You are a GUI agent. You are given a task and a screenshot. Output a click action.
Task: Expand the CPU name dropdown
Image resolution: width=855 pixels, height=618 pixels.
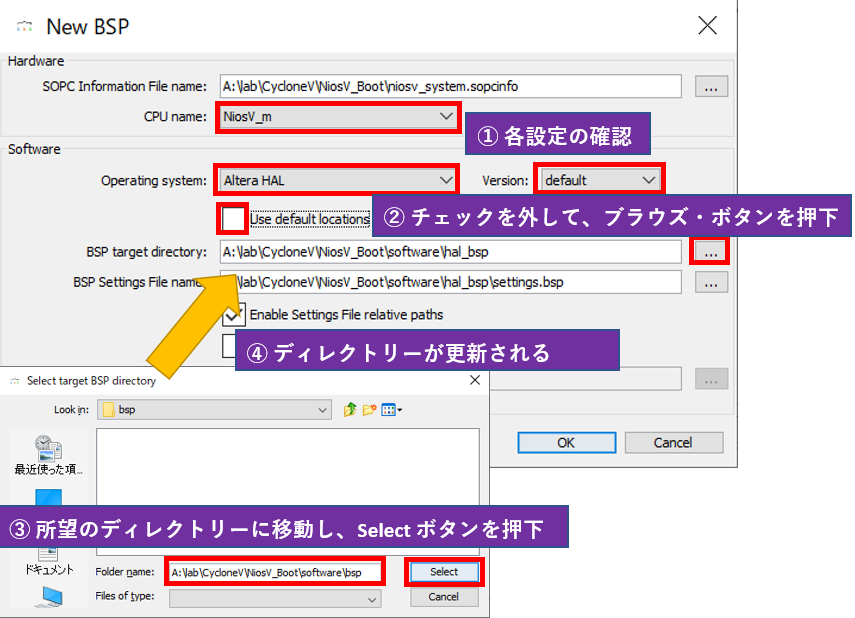336,117
